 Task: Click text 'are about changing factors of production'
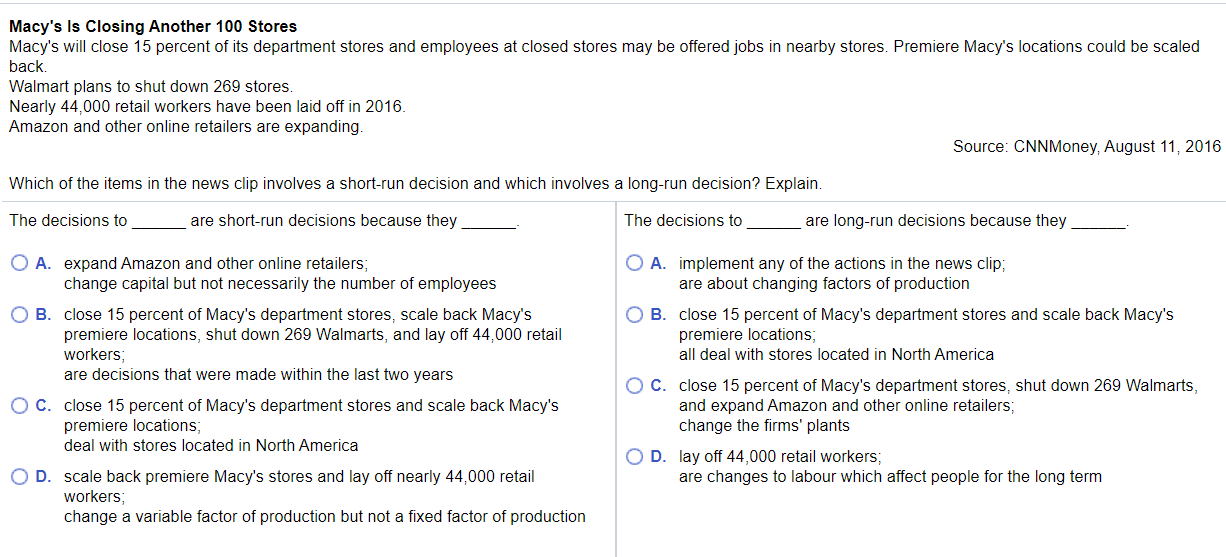pyautogui.click(x=824, y=284)
